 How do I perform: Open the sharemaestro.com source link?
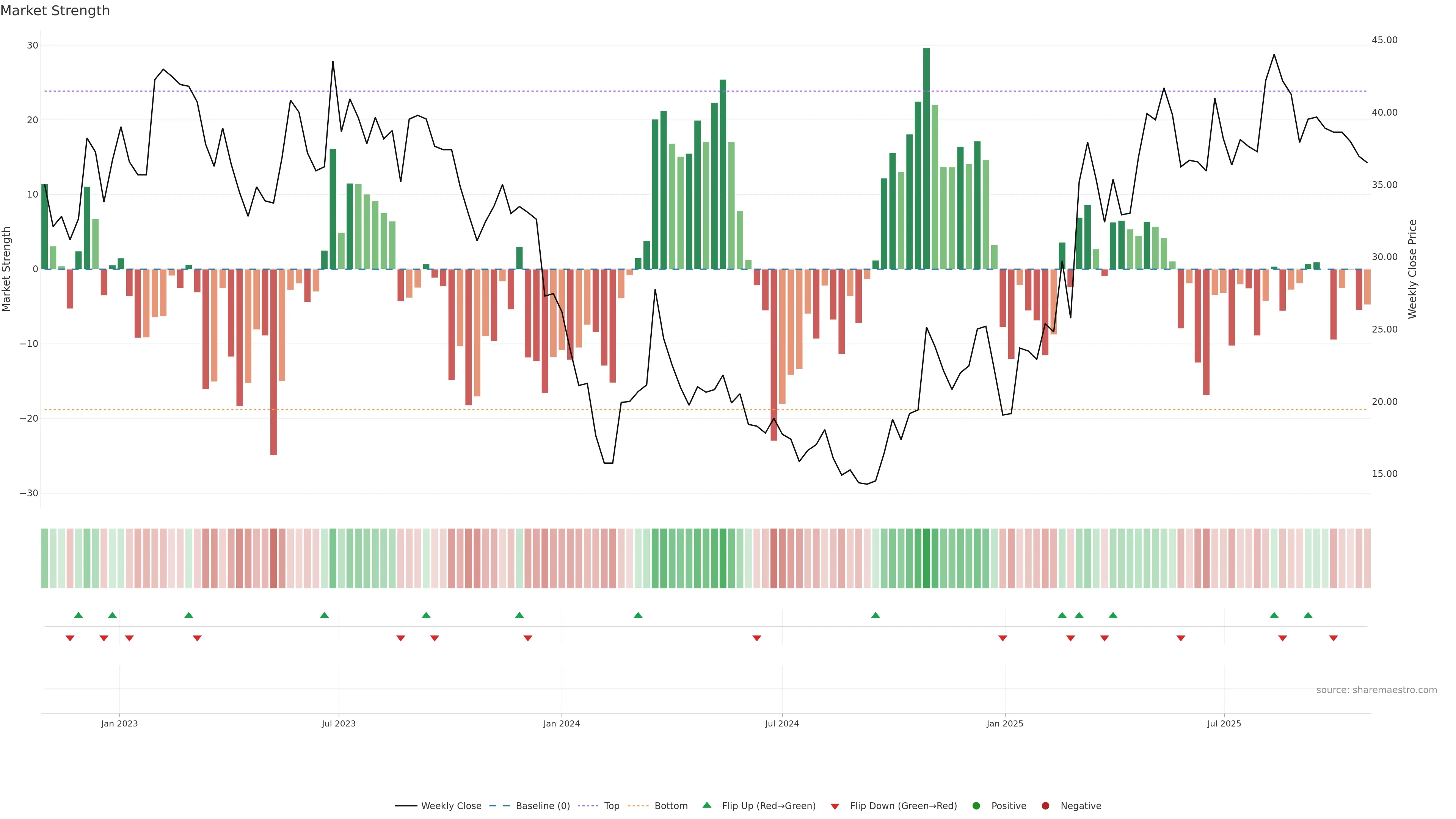1376,690
